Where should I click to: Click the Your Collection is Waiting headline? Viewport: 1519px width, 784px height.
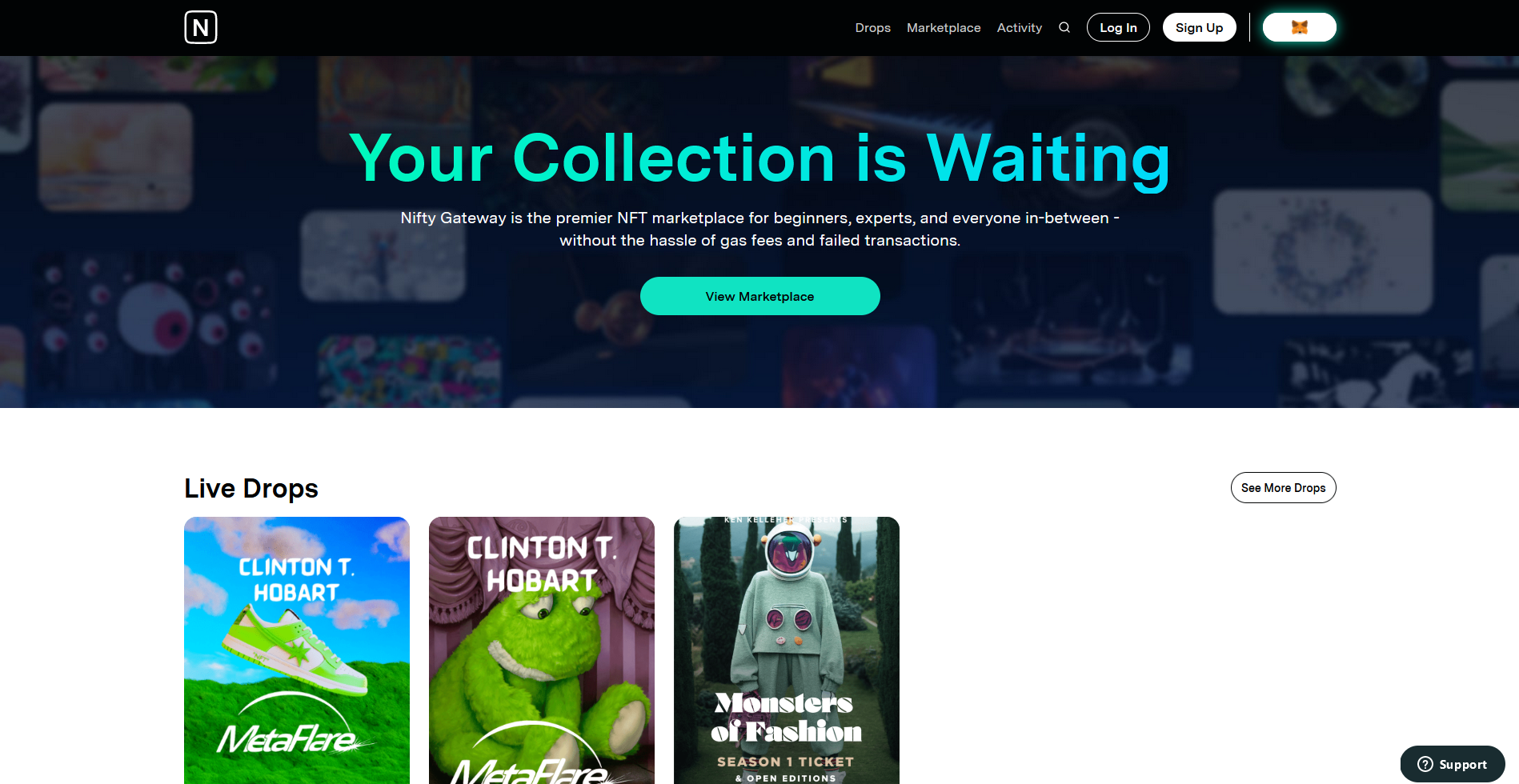[760, 158]
